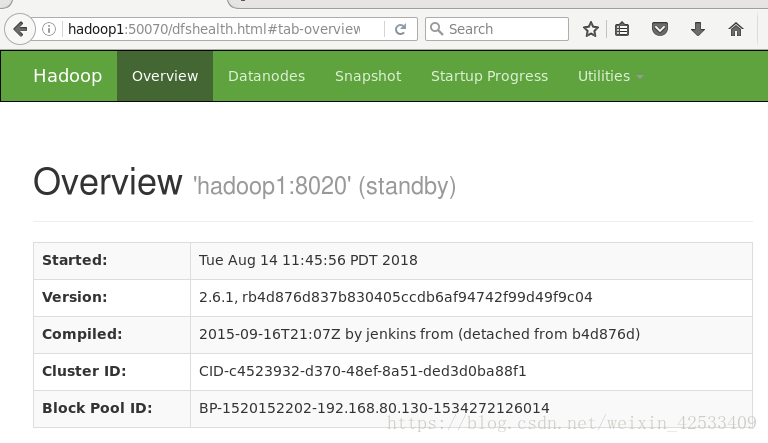Click the 'Version:' row label
Viewport: 768px width, 443px height.
click(x=74, y=297)
